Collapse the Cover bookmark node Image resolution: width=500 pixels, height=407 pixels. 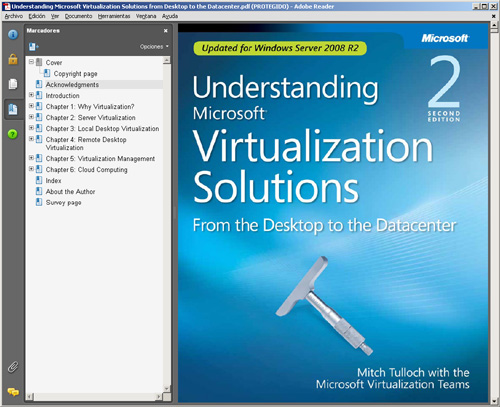tap(31, 62)
